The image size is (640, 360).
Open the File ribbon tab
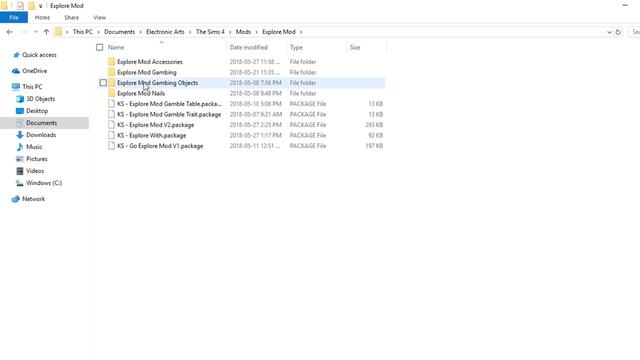14,18
